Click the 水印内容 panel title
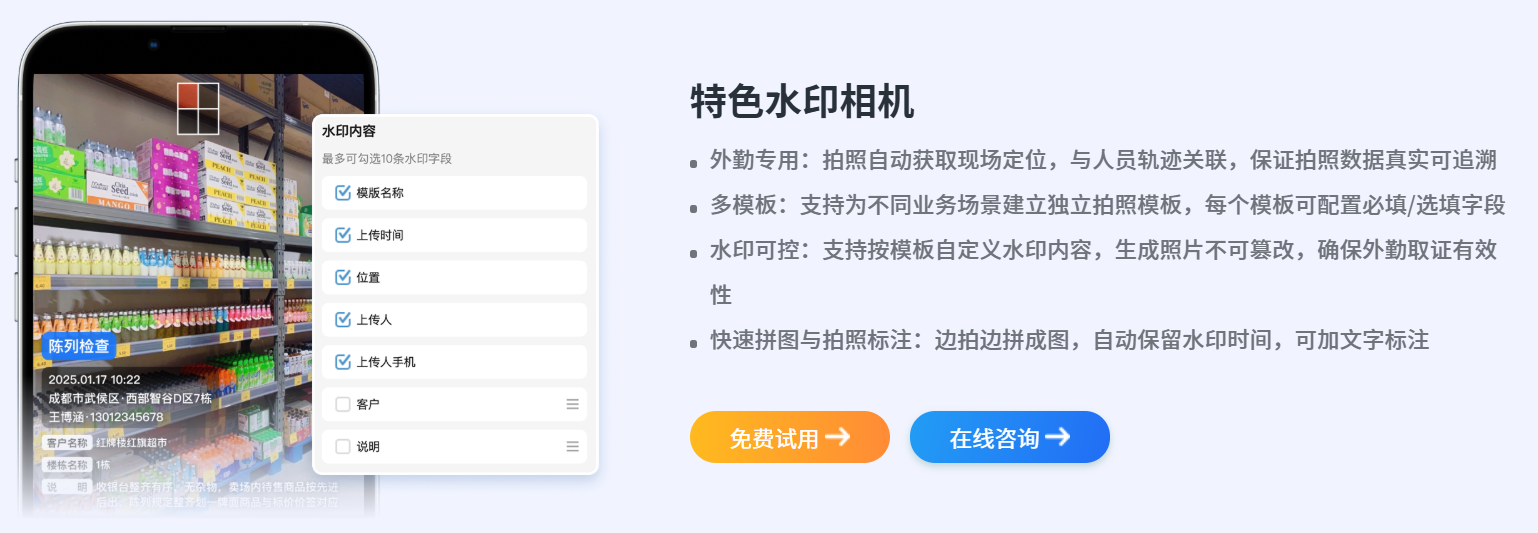Viewport: 1538px width, 533px height. click(x=349, y=131)
